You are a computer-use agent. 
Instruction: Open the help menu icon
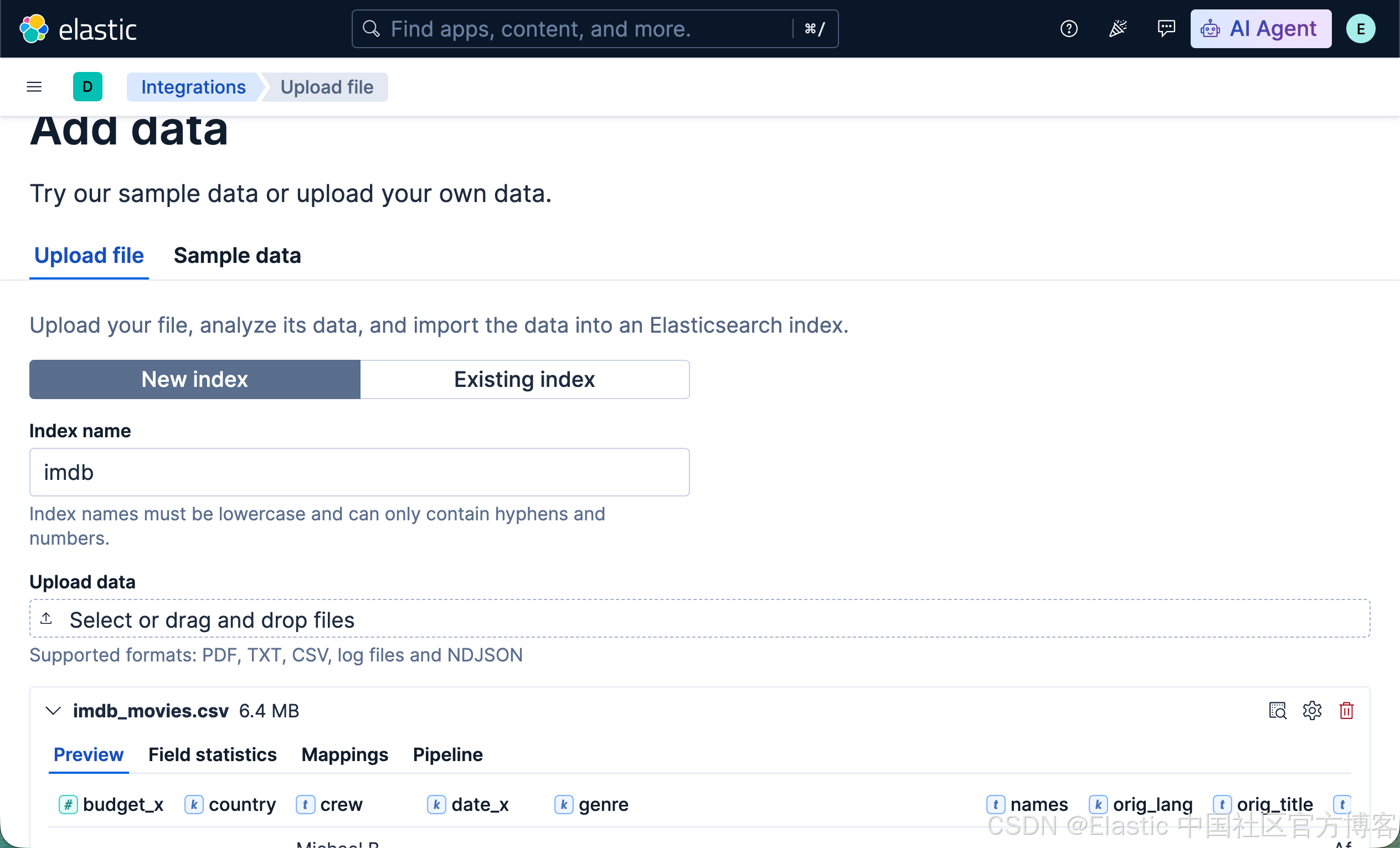(1069, 28)
